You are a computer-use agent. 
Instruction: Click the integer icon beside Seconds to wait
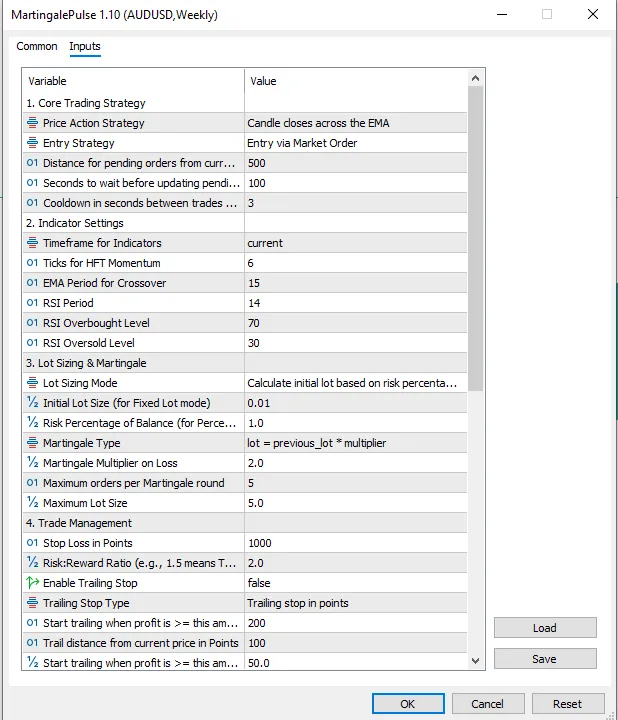coord(32,183)
